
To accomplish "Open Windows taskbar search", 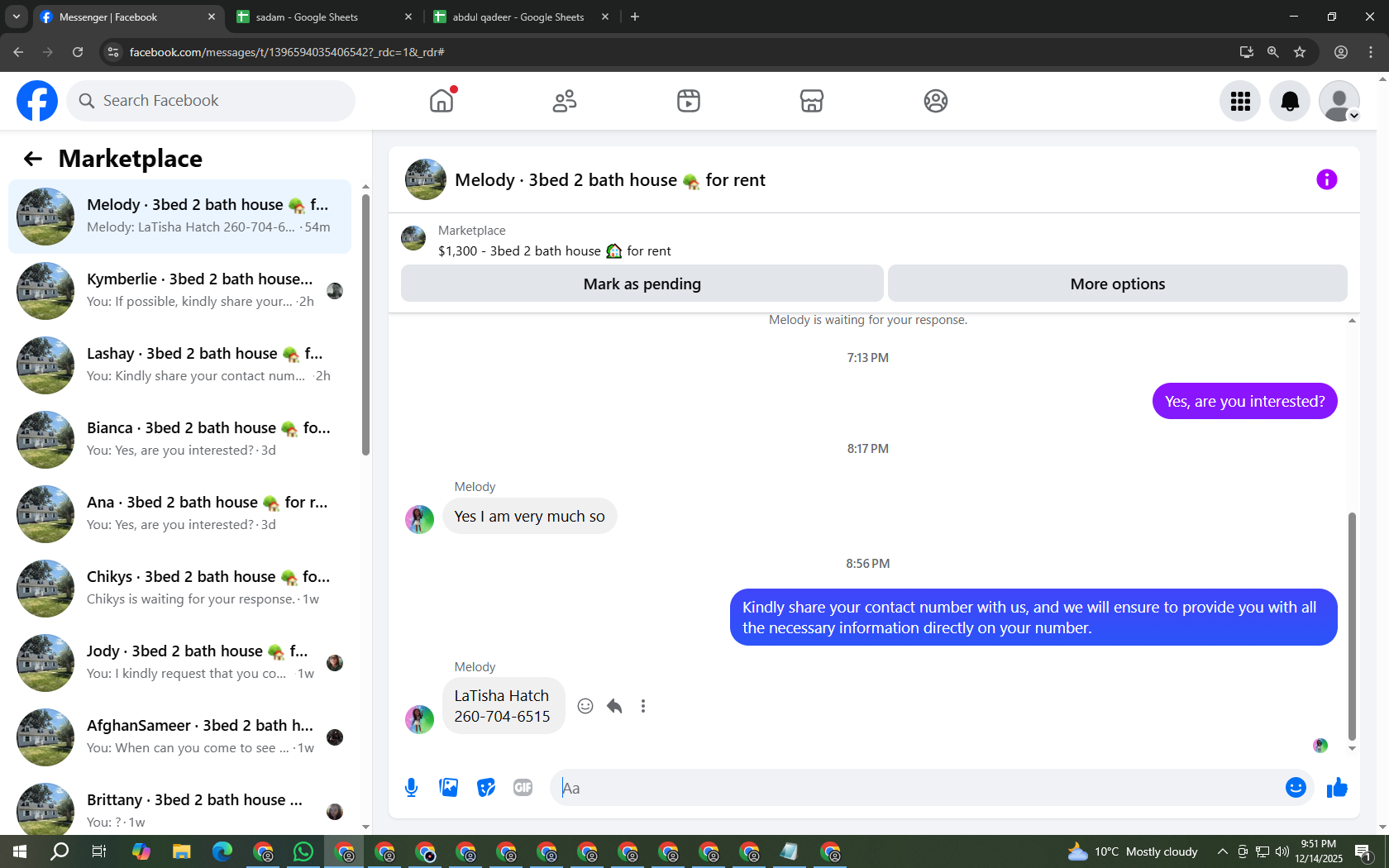I will click(60, 851).
